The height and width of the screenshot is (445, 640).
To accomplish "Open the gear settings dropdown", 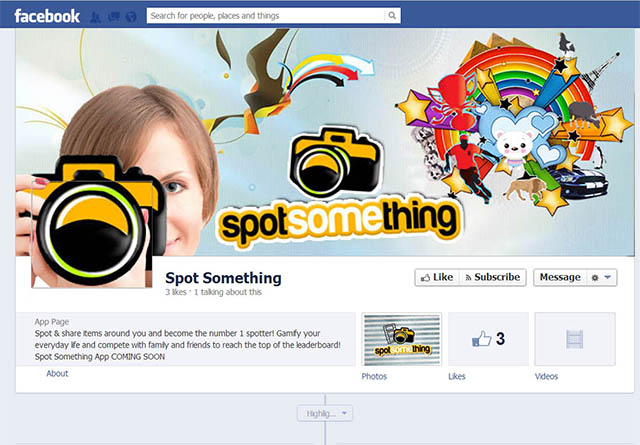I will click(x=601, y=278).
